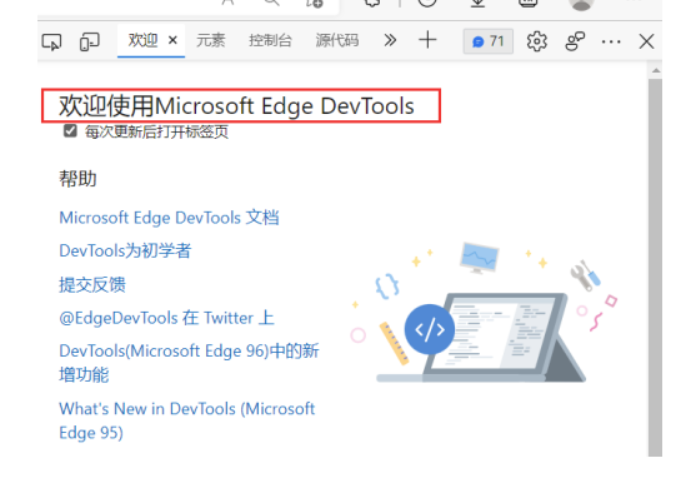Open DevTools settings gear

click(x=537, y=42)
